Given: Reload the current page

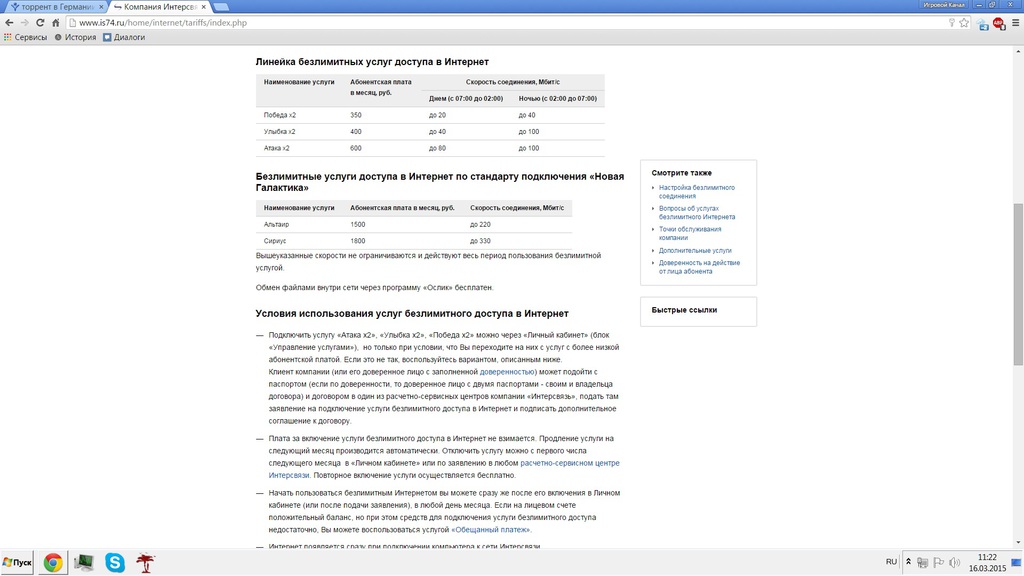Looking at the screenshot, I should tap(40, 23).
